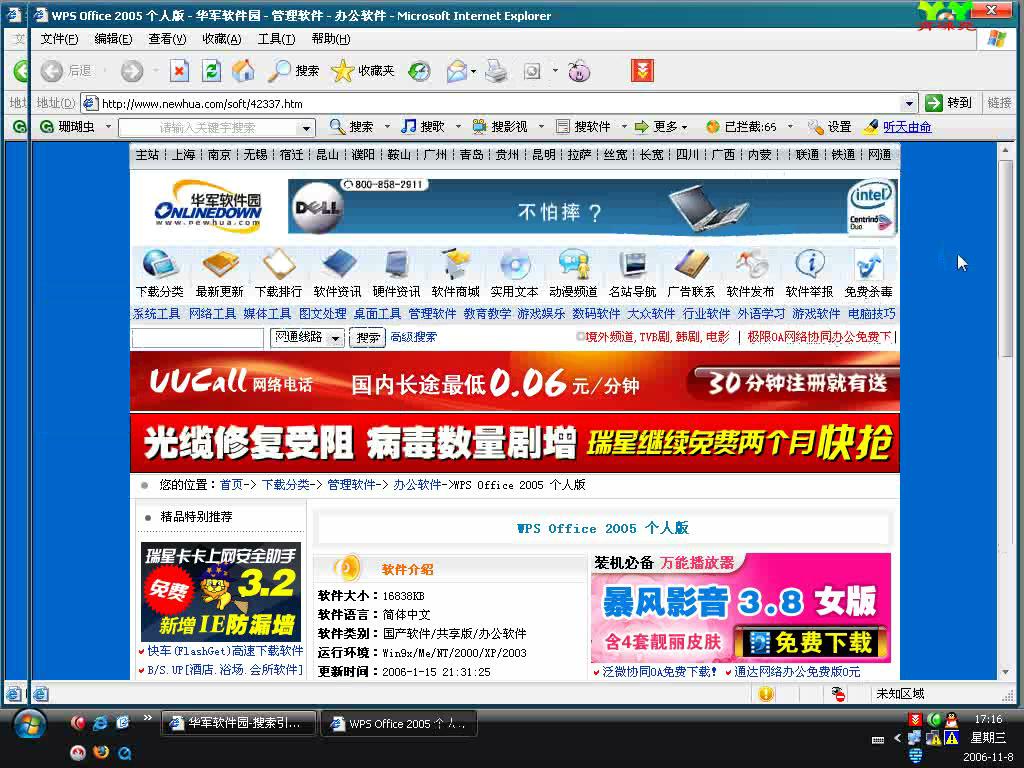Follow the 听天由命 link
Viewport: 1024px width, 768px height.
click(x=907, y=127)
